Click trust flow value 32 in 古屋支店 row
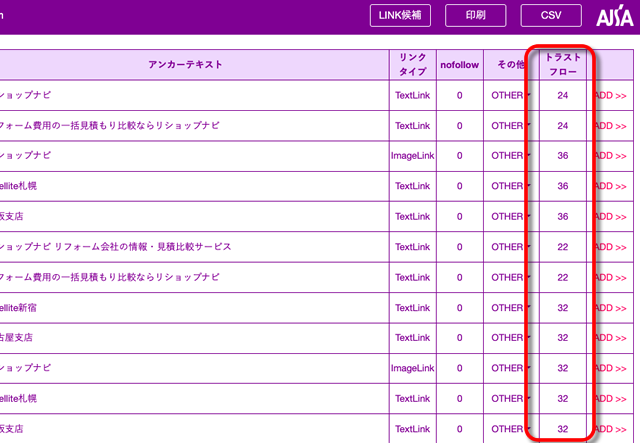This screenshot has width=640, height=443. click(x=563, y=338)
